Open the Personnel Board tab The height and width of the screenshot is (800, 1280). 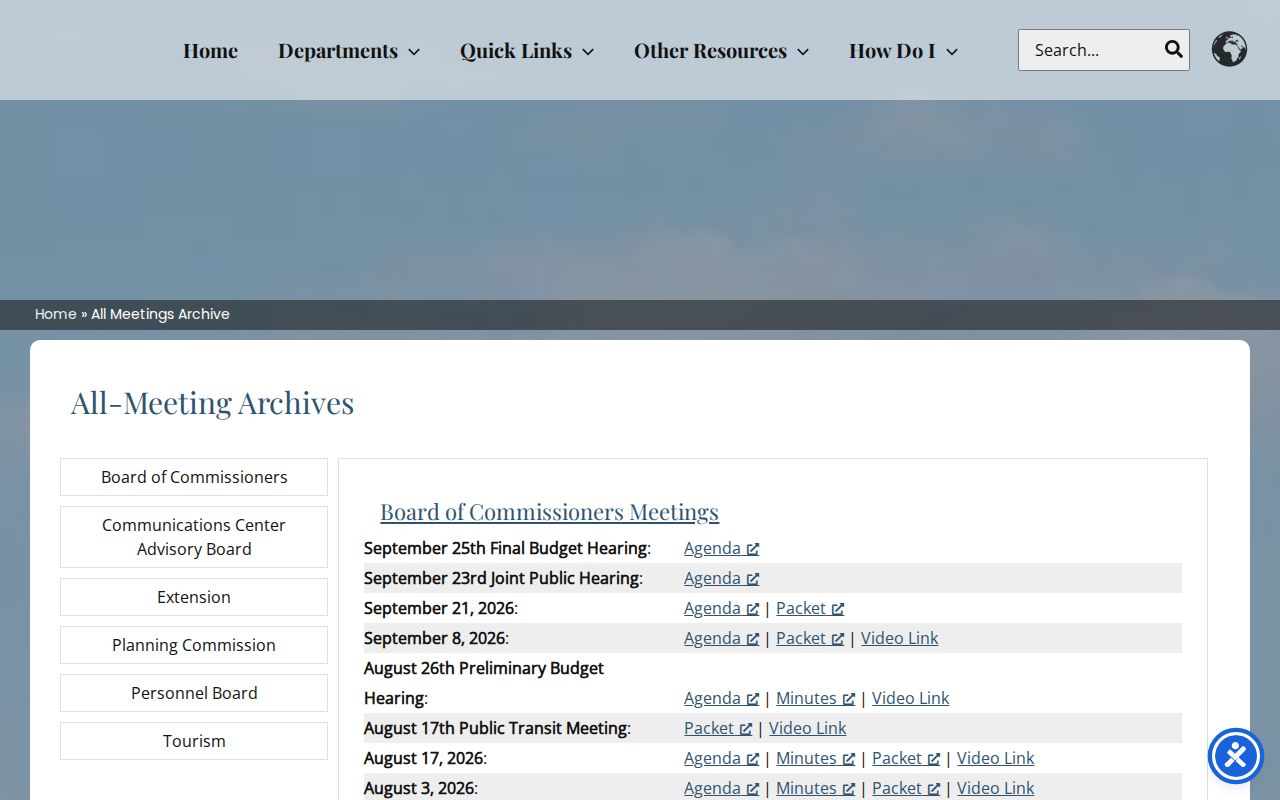194,693
